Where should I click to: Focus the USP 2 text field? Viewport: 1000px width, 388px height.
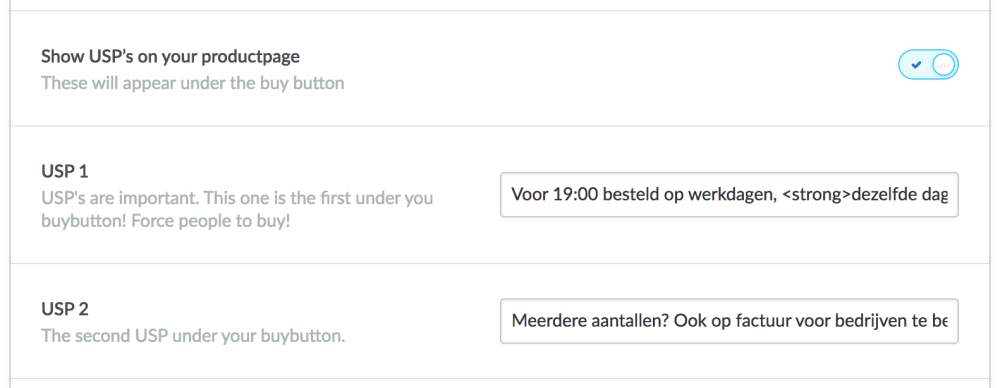[x=729, y=320]
